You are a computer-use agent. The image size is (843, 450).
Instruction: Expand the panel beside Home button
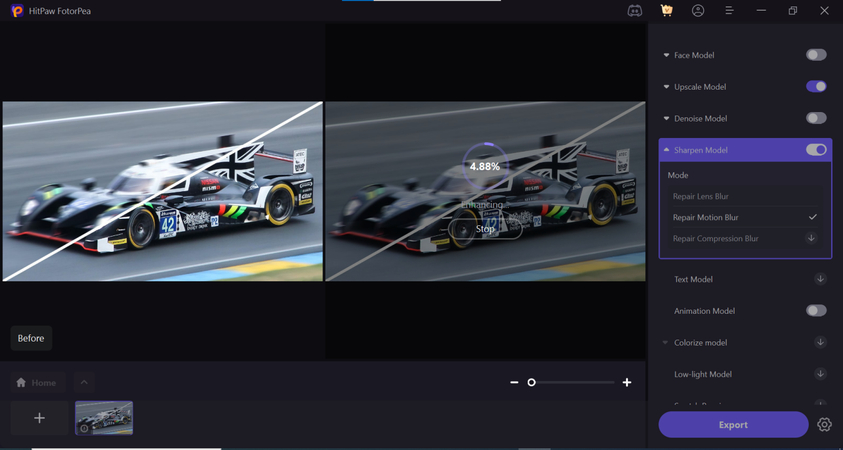tap(84, 383)
